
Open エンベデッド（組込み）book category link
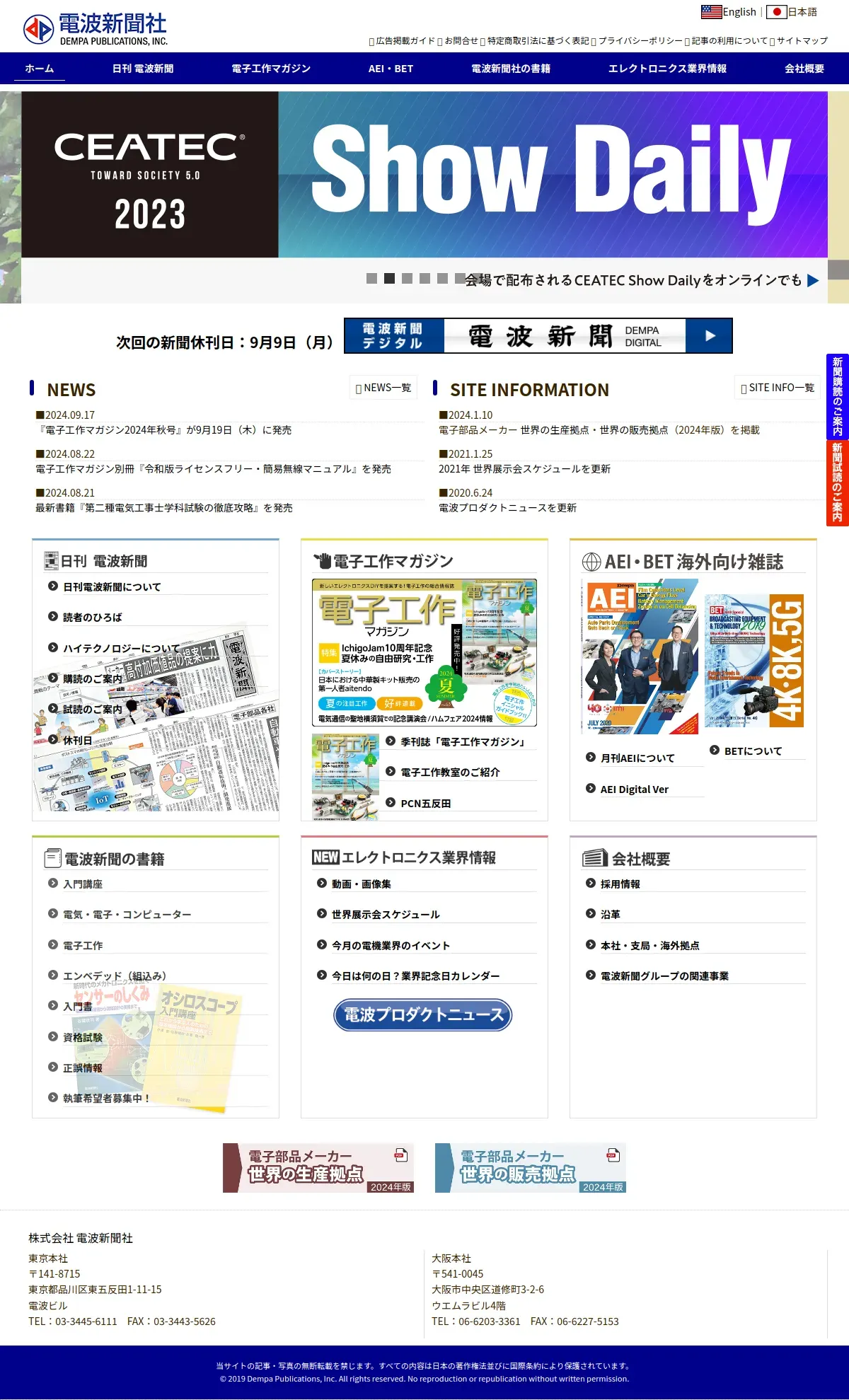(x=115, y=976)
